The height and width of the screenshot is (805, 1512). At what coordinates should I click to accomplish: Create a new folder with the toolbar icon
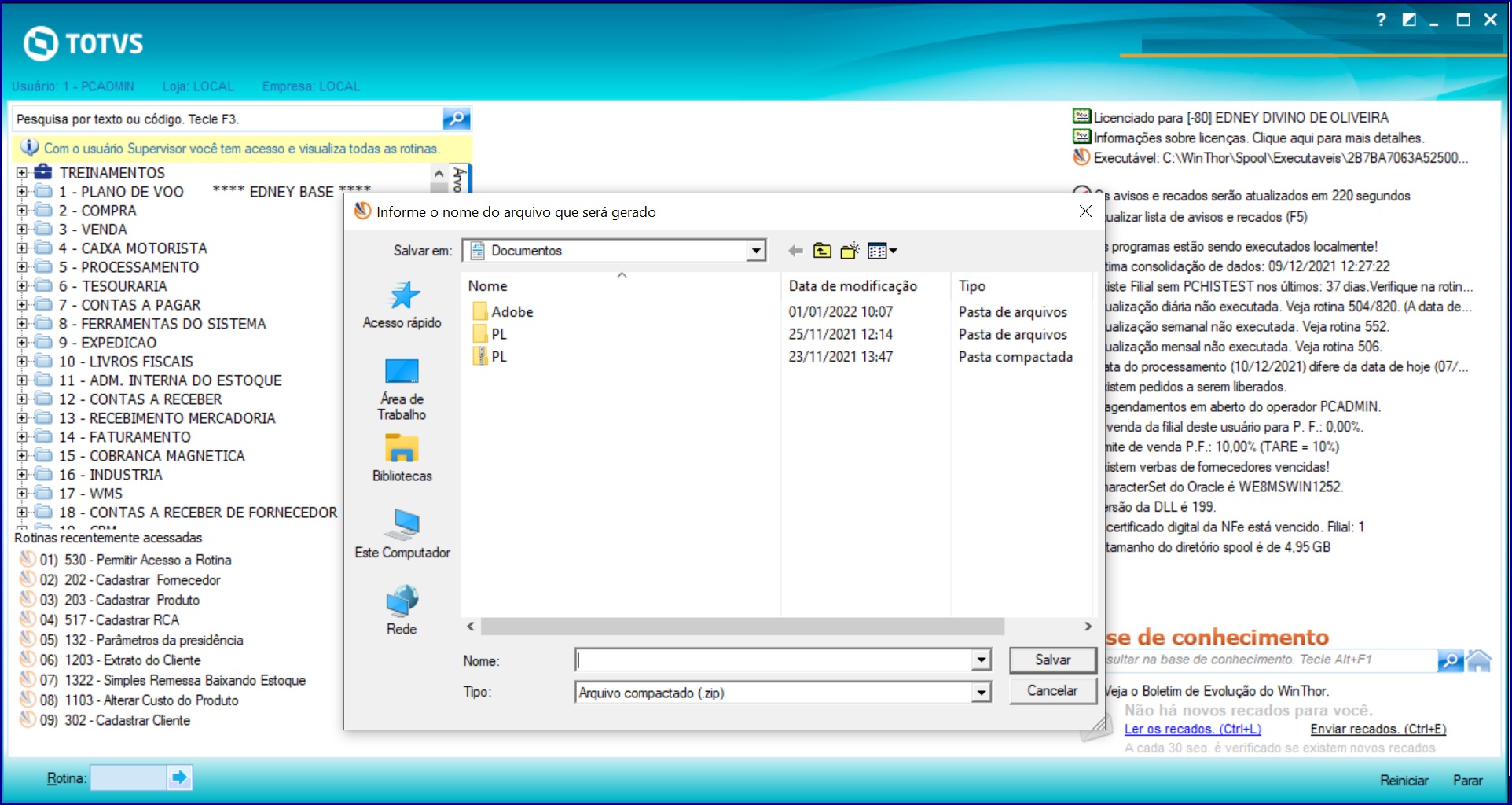tap(850, 251)
